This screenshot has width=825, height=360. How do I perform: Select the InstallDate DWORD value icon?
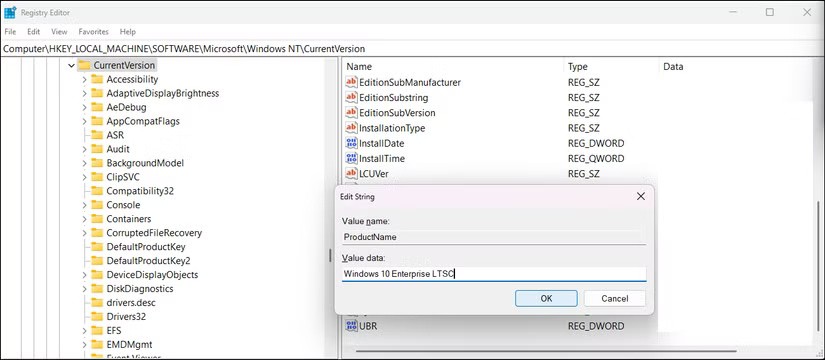tap(351, 143)
